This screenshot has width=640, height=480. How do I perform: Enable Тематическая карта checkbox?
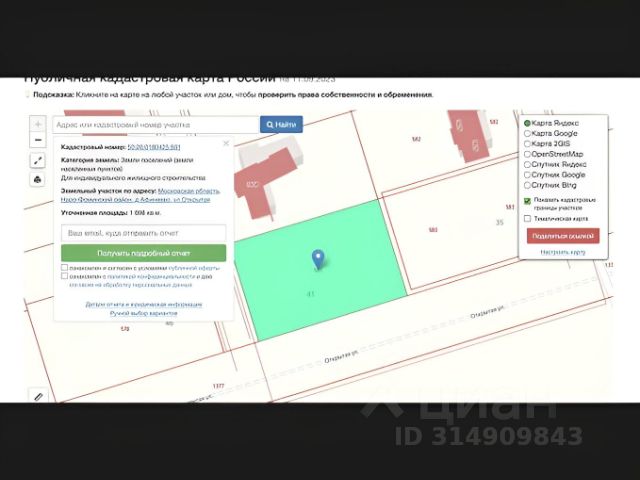coord(527,218)
